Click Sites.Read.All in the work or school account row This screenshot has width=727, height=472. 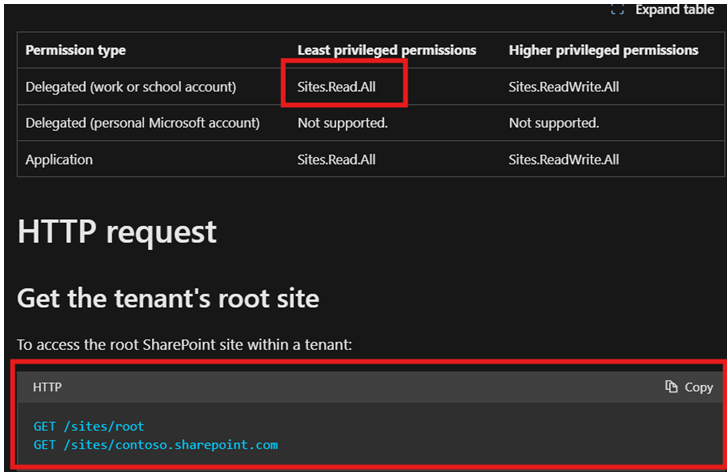point(337,87)
